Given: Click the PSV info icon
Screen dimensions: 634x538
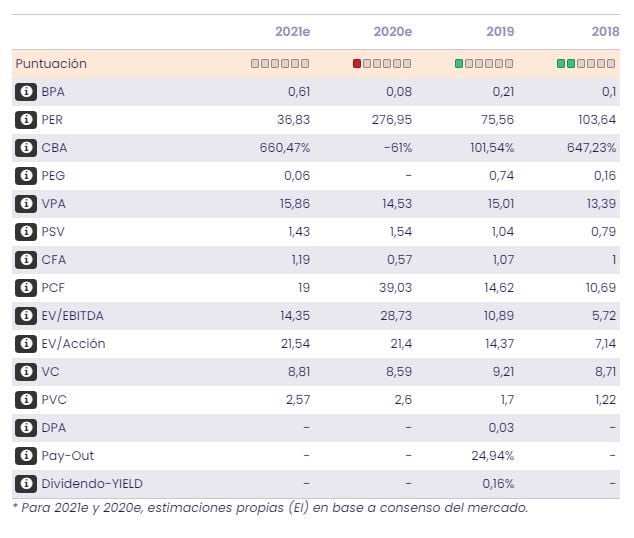Looking at the screenshot, I should click(x=25, y=232).
